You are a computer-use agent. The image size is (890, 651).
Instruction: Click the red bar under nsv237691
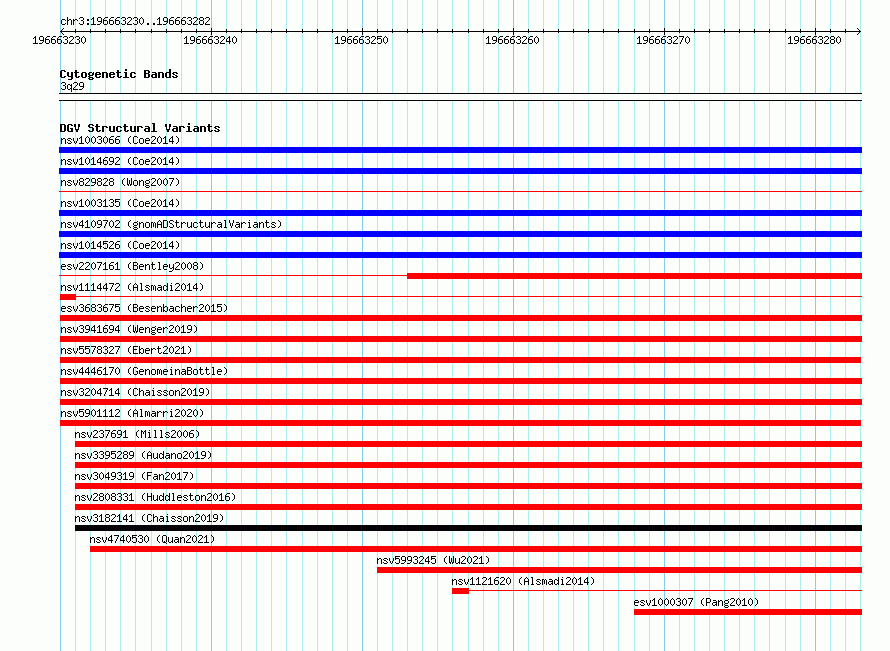point(468,444)
